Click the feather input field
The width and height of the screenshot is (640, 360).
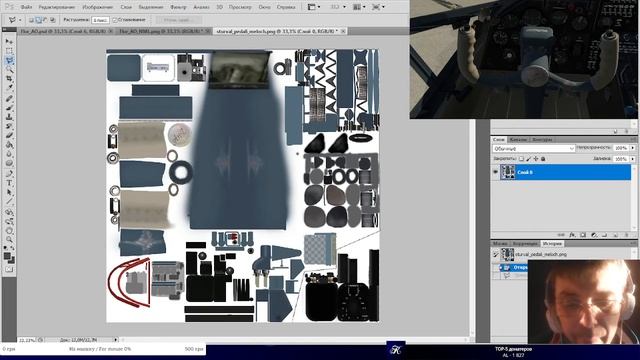[100, 20]
